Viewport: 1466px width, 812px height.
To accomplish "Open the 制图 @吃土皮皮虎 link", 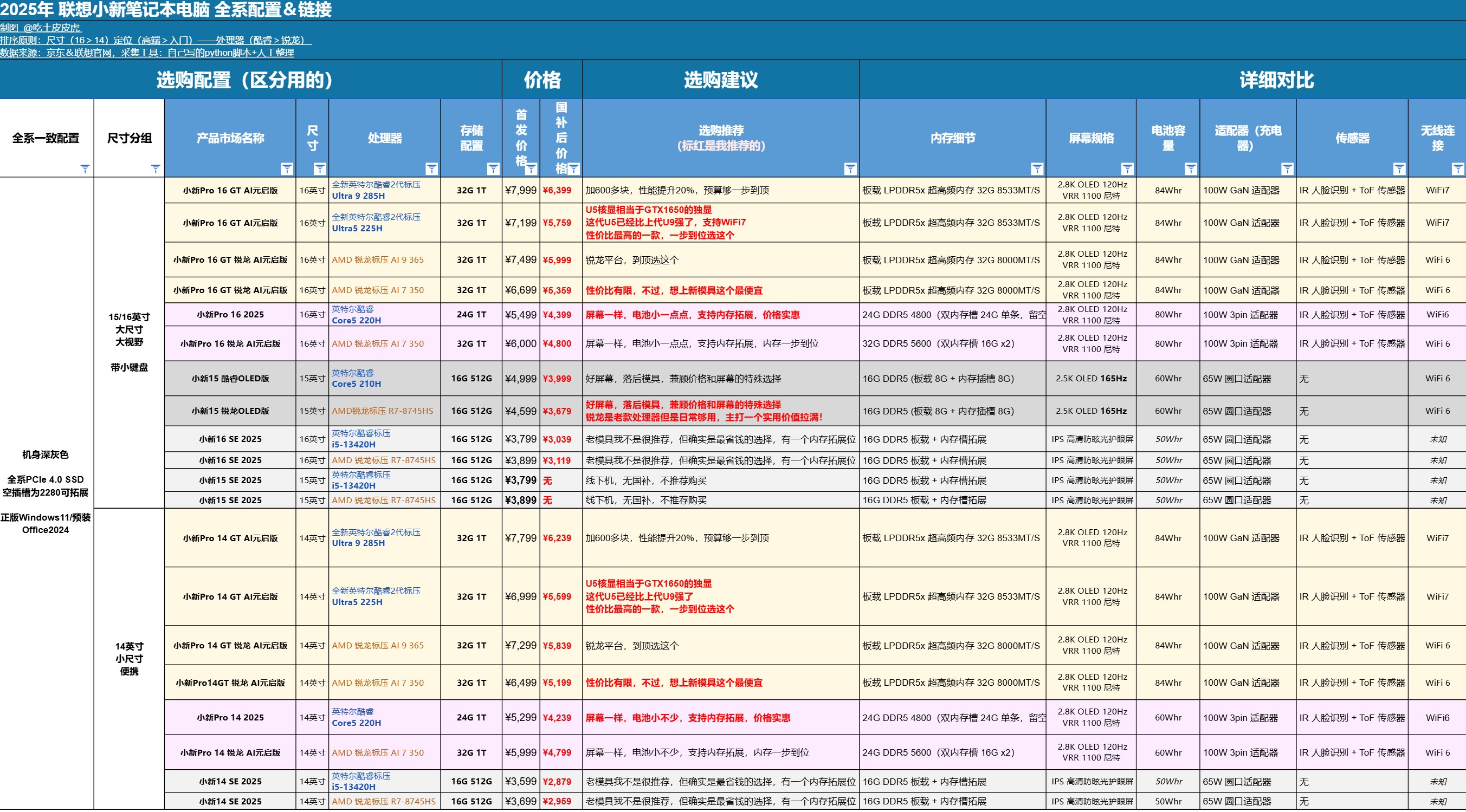I will (x=41, y=27).
